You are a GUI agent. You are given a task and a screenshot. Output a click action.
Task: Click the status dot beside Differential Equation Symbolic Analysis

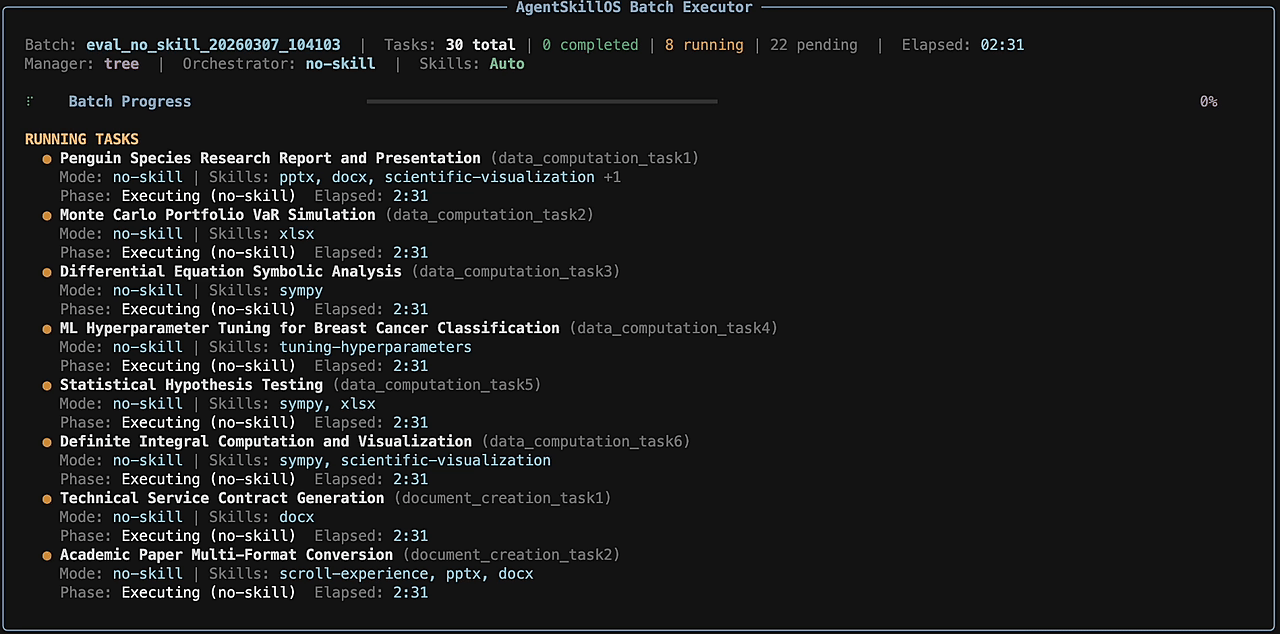(46, 272)
